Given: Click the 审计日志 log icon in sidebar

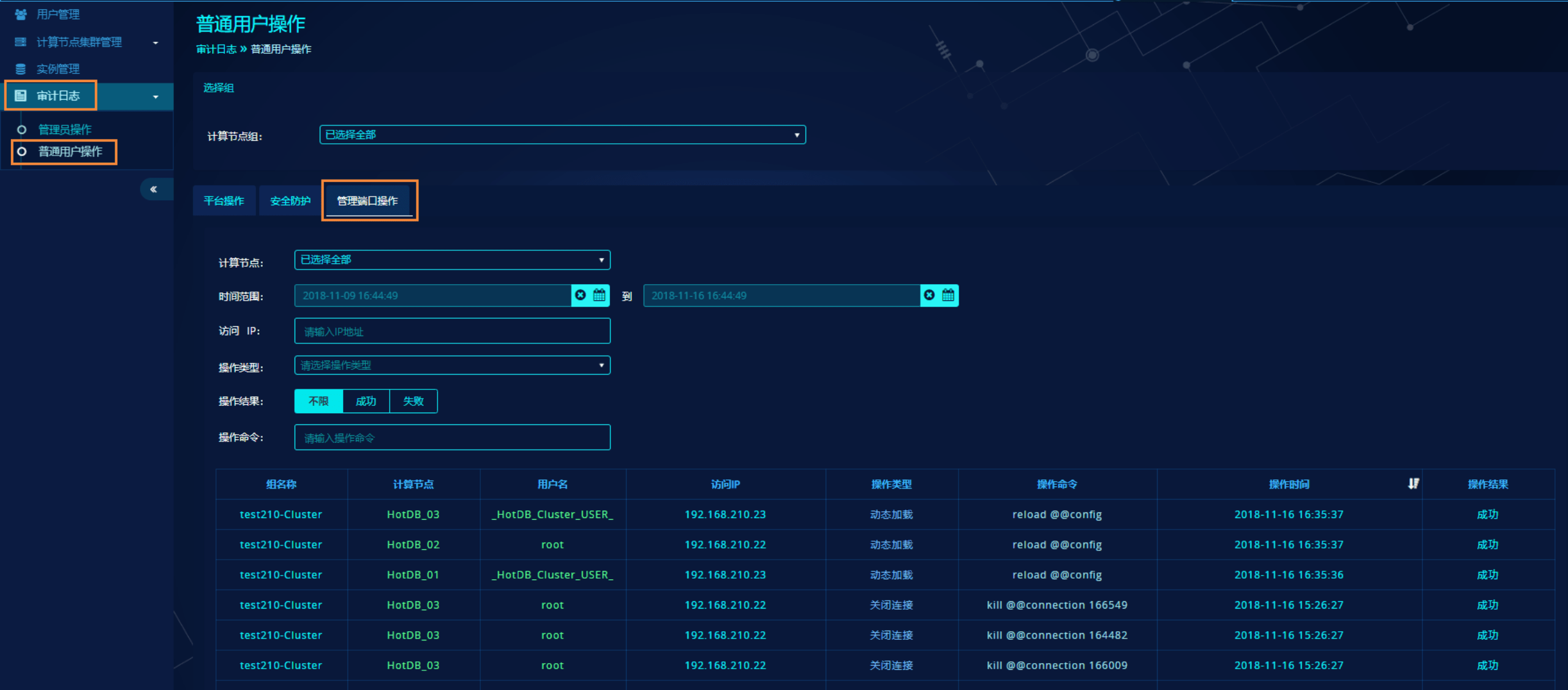Looking at the screenshot, I should click(x=20, y=96).
